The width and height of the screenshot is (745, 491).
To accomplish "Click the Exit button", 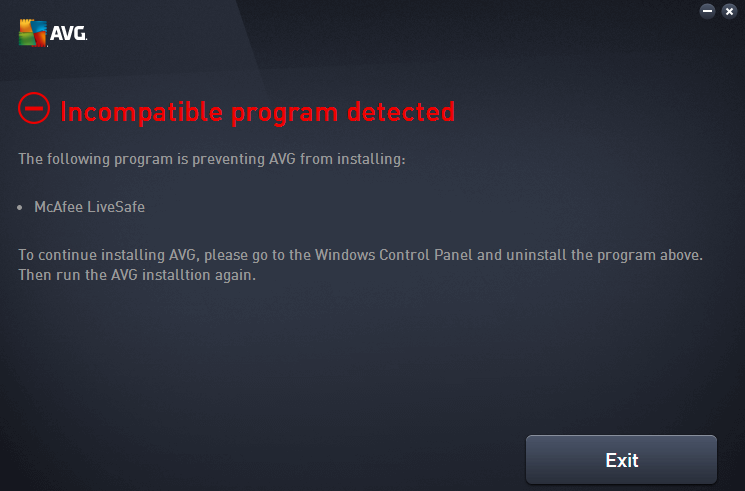I will (x=621, y=460).
